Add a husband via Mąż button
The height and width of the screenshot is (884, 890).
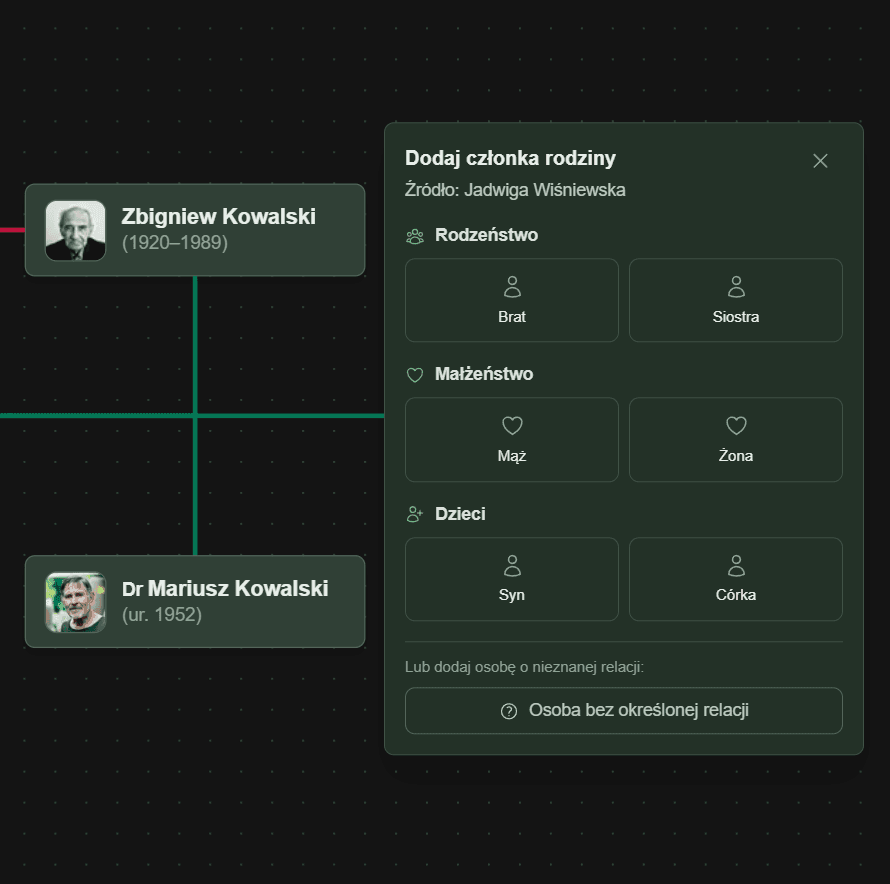(x=511, y=439)
